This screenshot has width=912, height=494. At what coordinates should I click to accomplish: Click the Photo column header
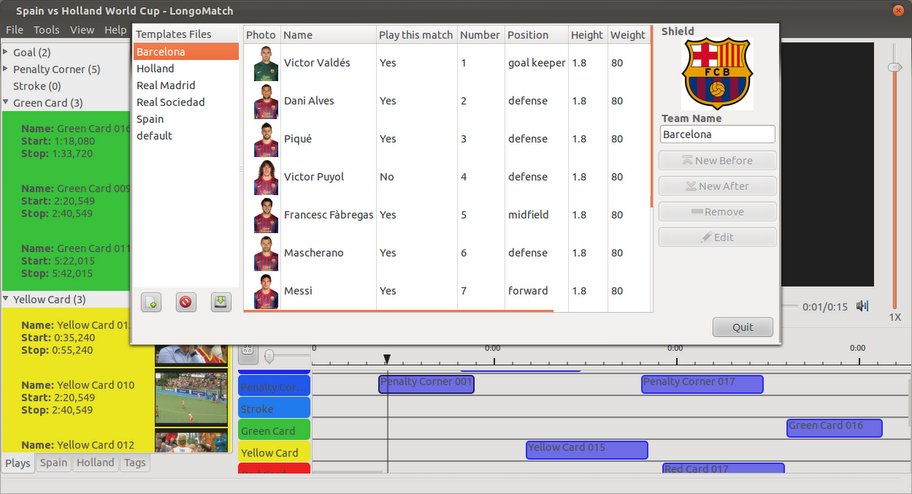pos(262,35)
